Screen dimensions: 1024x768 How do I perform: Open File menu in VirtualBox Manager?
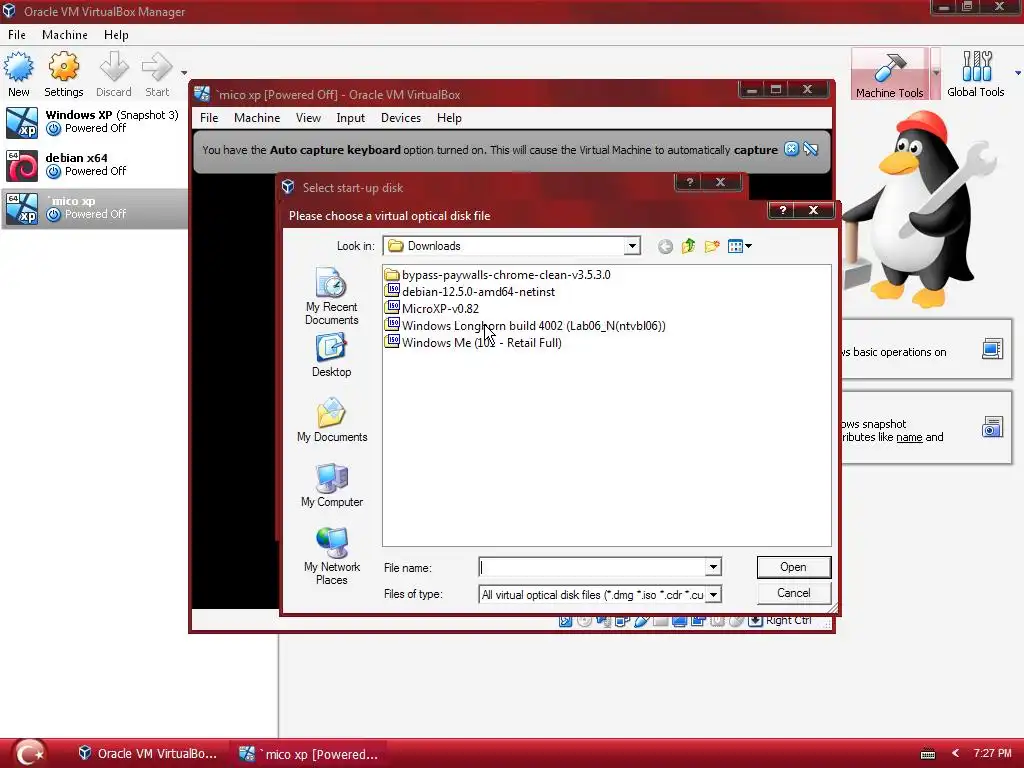(x=17, y=35)
